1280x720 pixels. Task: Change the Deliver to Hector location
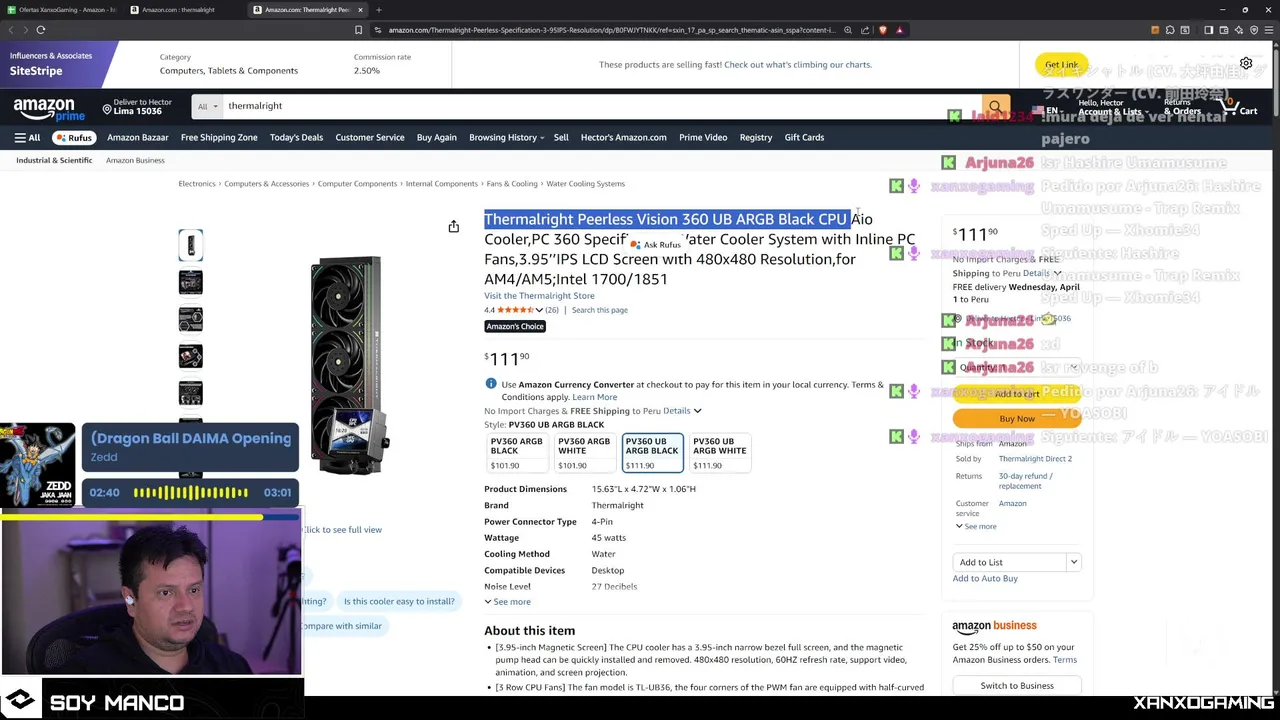click(x=137, y=106)
